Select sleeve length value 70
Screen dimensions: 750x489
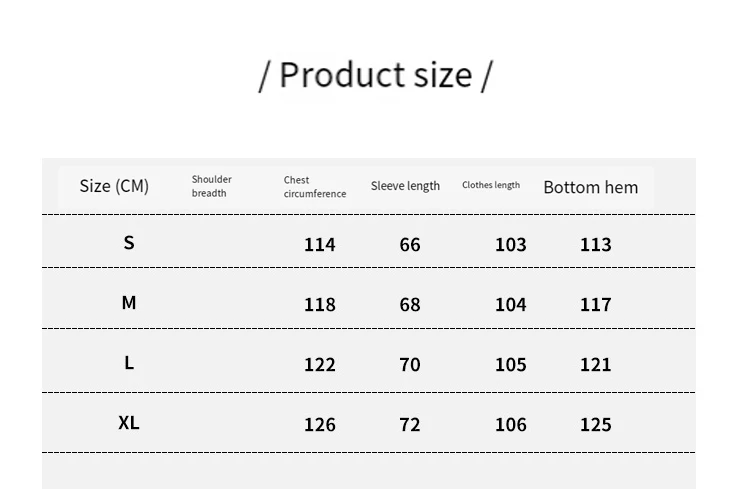coord(410,365)
